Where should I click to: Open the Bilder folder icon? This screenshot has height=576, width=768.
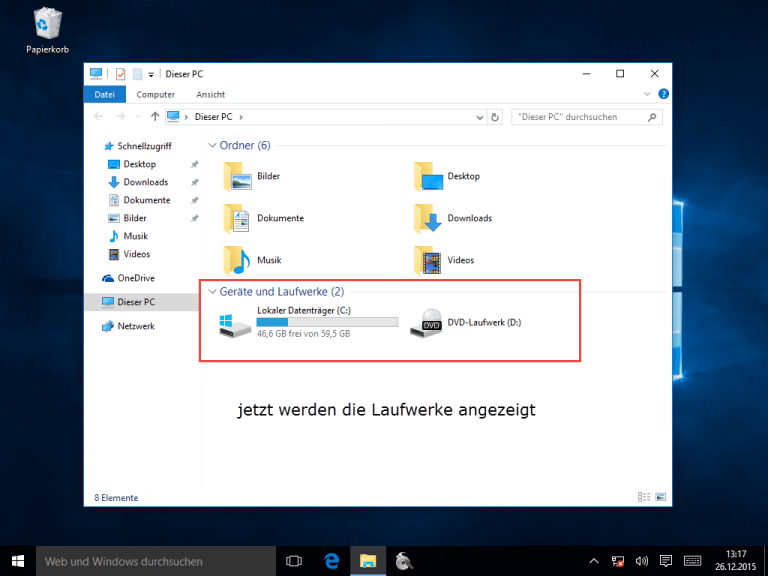(x=236, y=177)
